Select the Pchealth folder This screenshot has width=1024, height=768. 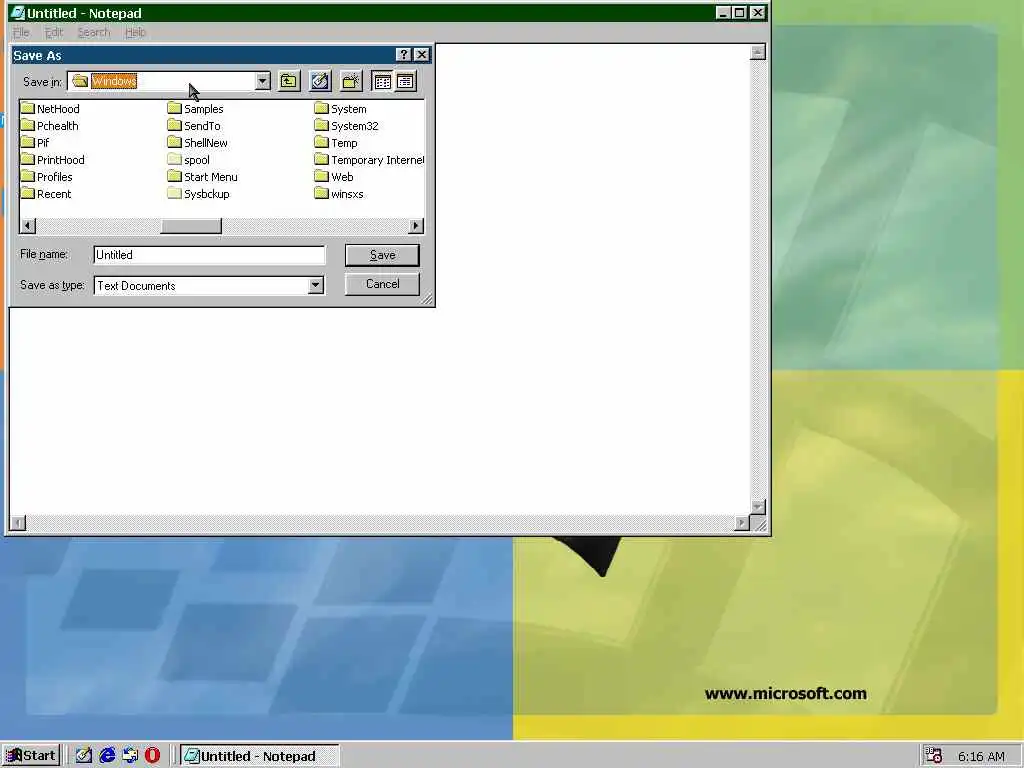(x=50, y=125)
